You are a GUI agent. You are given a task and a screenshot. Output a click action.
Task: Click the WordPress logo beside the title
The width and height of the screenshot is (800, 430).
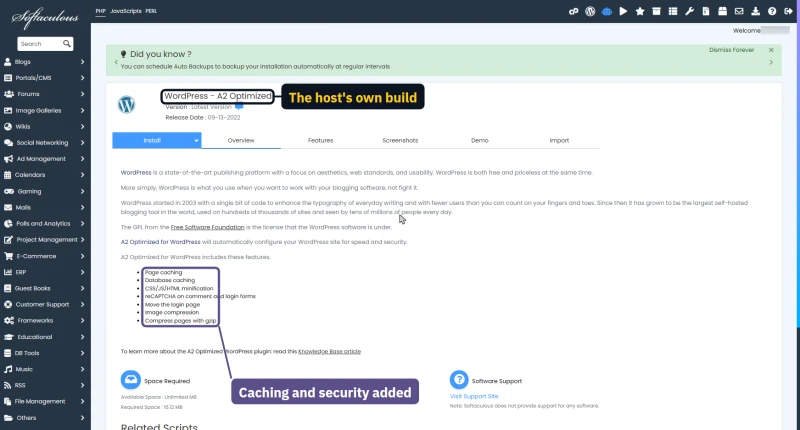[x=127, y=105]
